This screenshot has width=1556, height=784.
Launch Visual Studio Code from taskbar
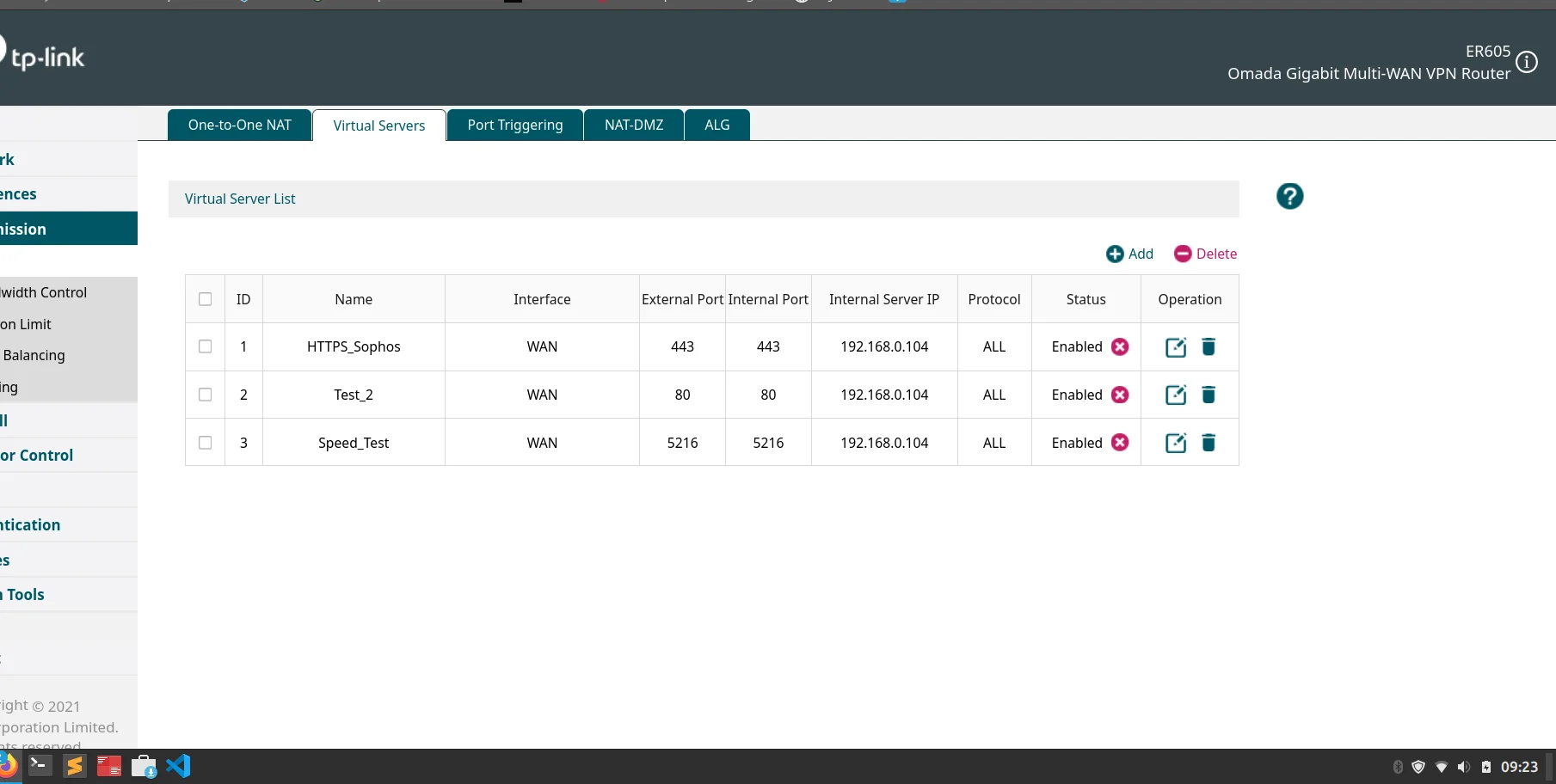pos(179,765)
